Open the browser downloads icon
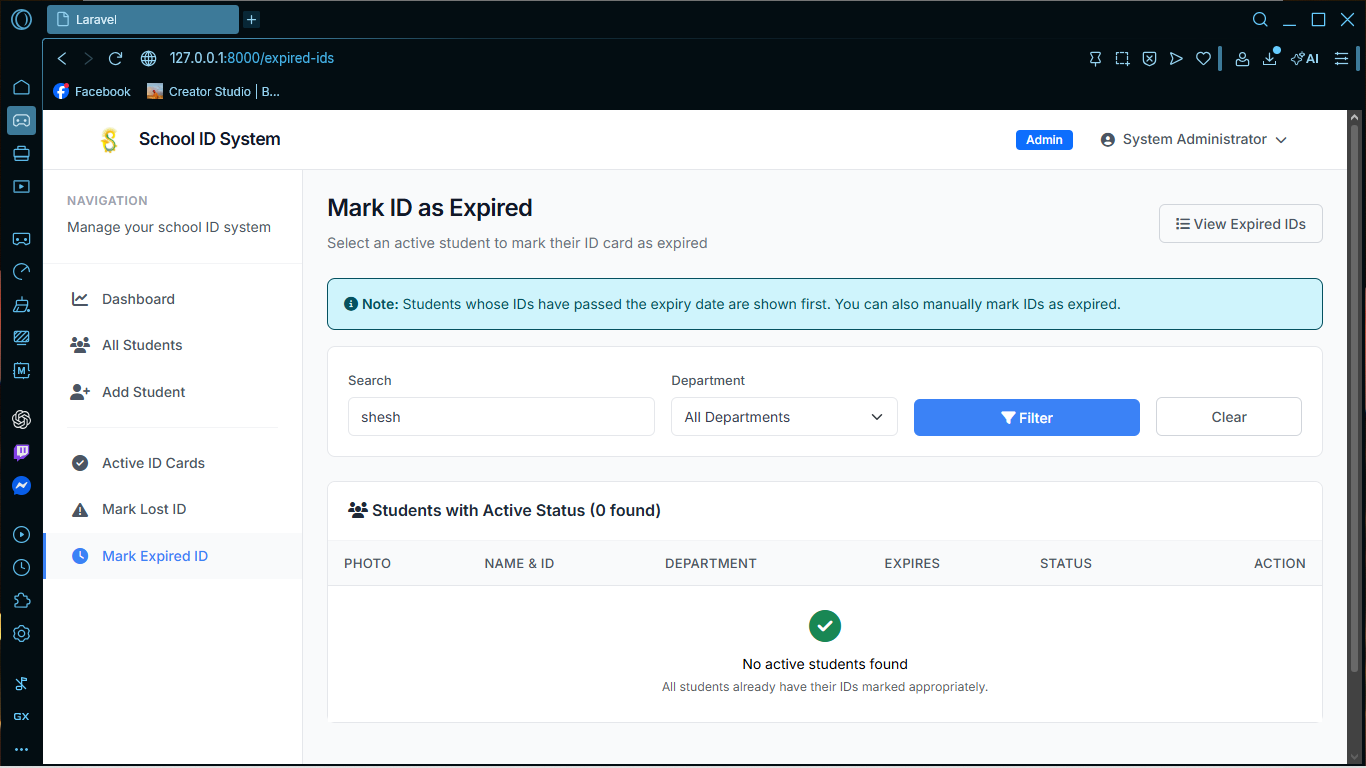 click(x=1270, y=58)
